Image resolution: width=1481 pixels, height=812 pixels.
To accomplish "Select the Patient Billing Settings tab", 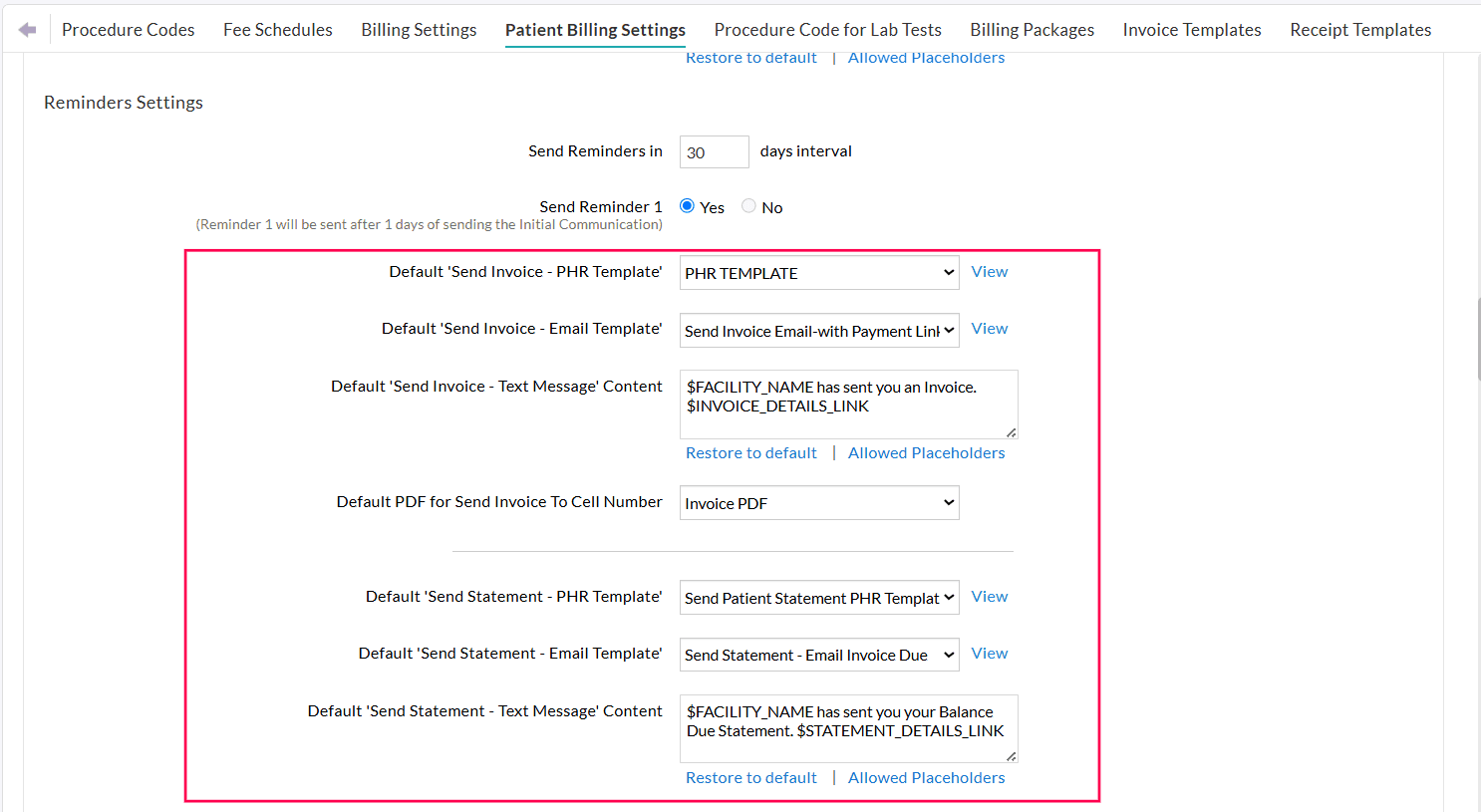I will click(595, 29).
